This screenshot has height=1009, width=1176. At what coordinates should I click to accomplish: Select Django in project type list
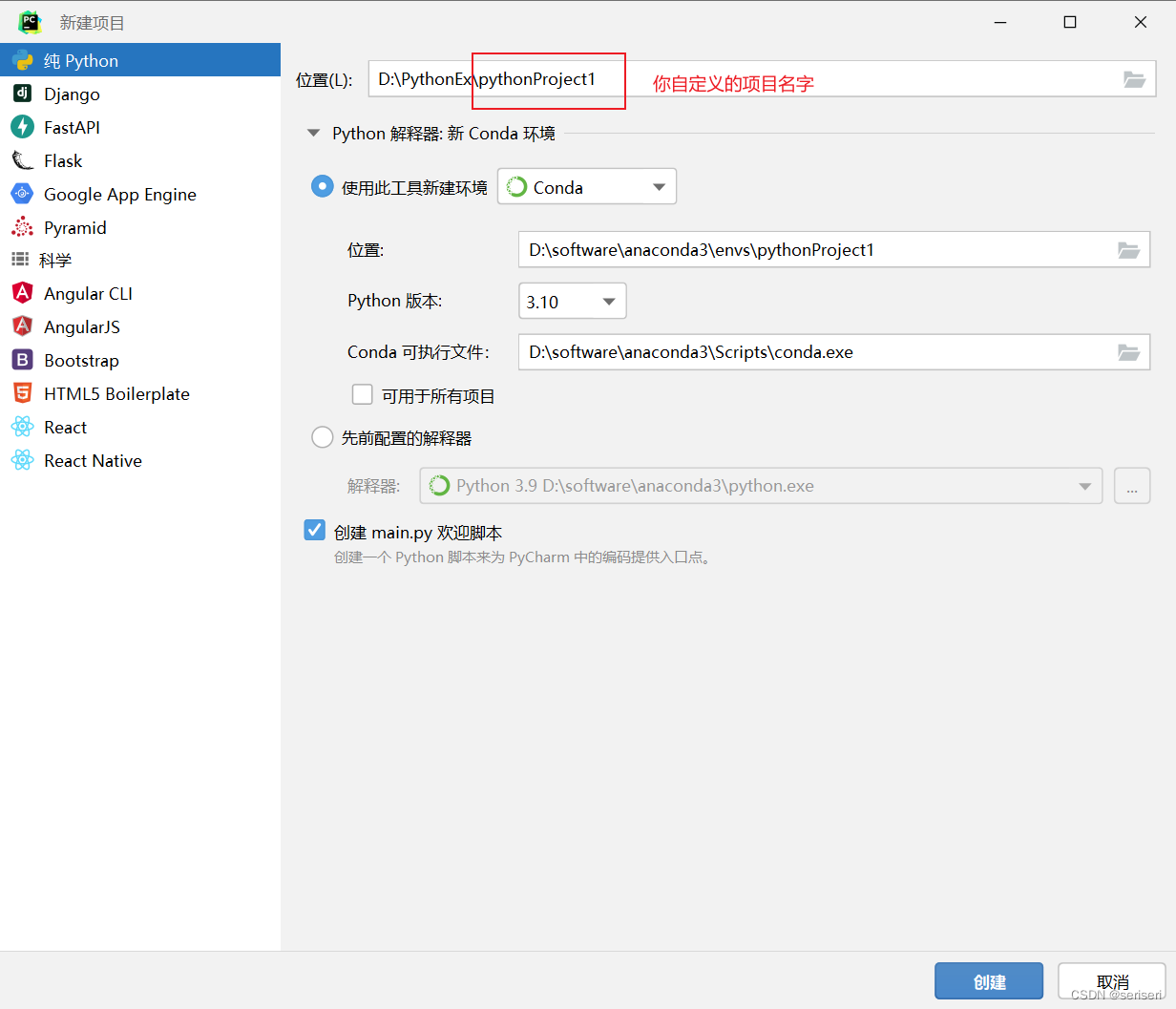140,94
